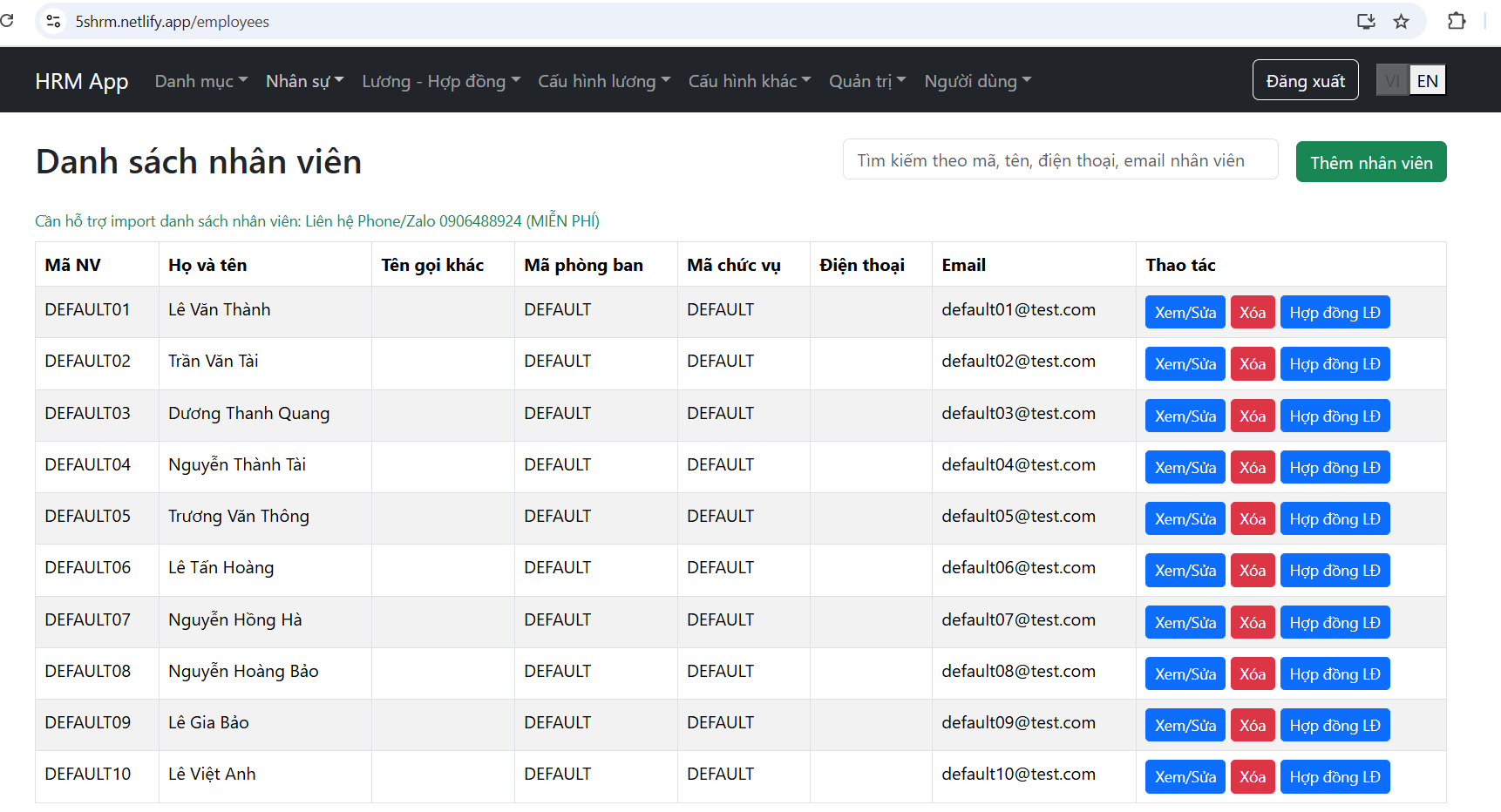Click Xem/Sửa for Nguyễn Thành Tài

[x=1185, y=467]
